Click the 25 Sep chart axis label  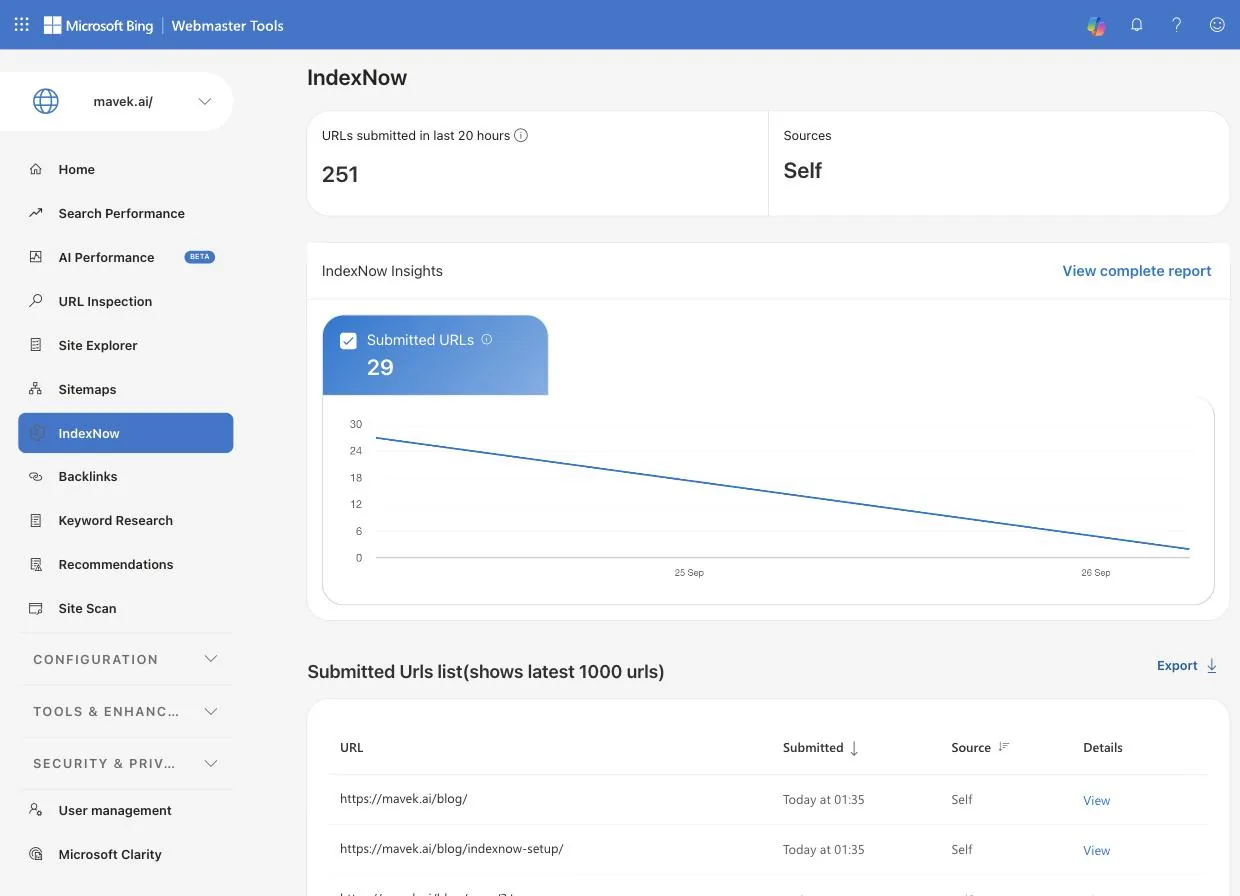(689, 573)
